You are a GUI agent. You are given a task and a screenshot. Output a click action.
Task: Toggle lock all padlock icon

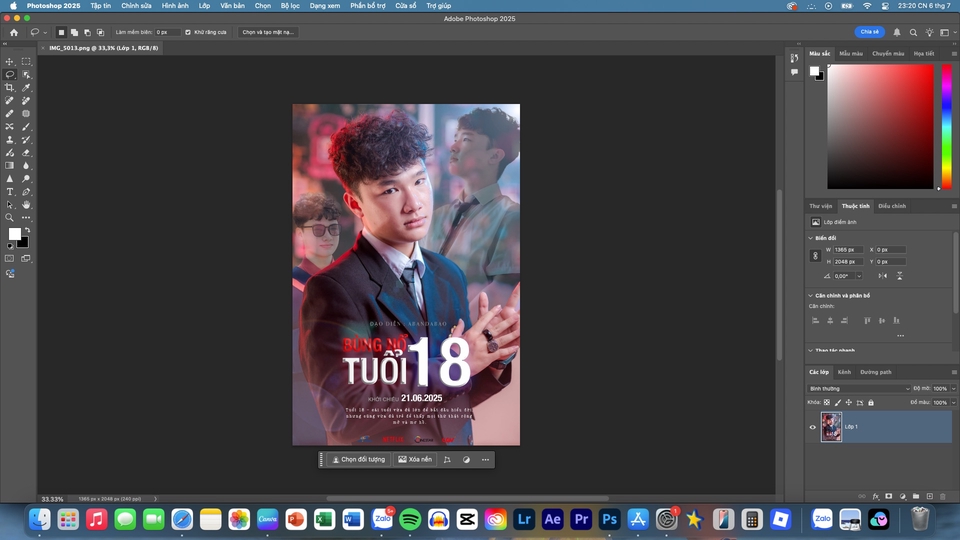pyautogui.click(x=871, y=403)
